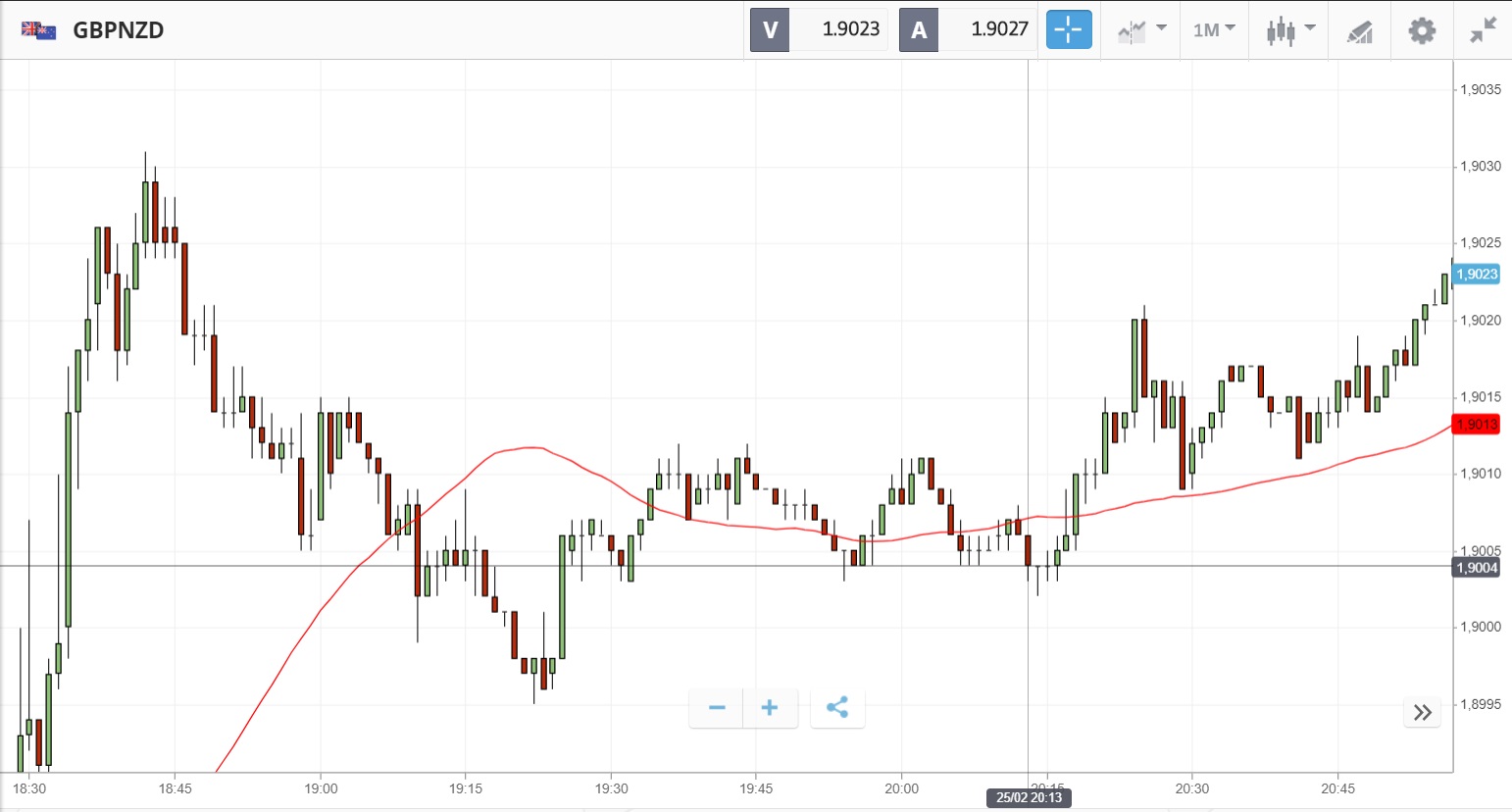This screenshot has width=1512, height=812.
Task: Click the blue 1.9023 current price label
Action: [1477, 275]
